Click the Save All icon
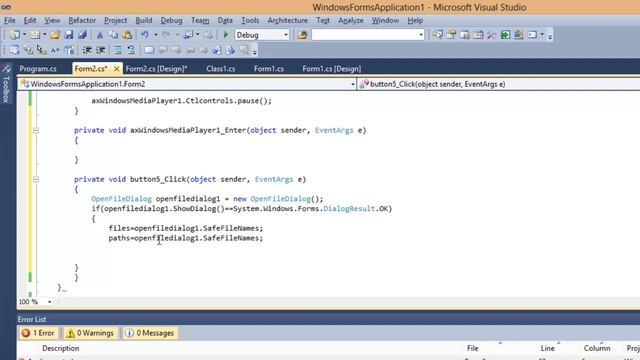Viewport: 640px width, 360px height. [x=82, y=35]
